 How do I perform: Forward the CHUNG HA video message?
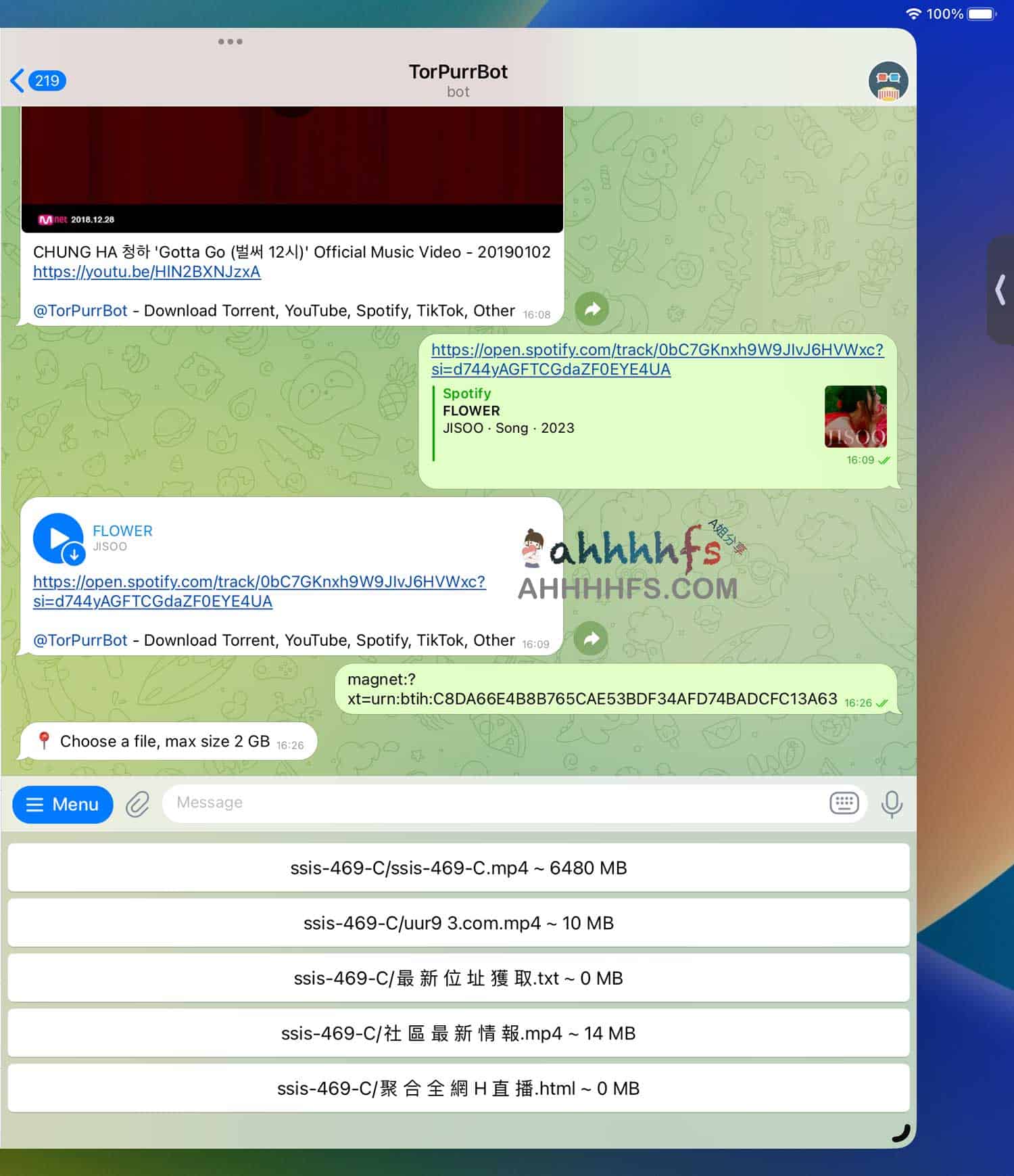coord(592,309)
